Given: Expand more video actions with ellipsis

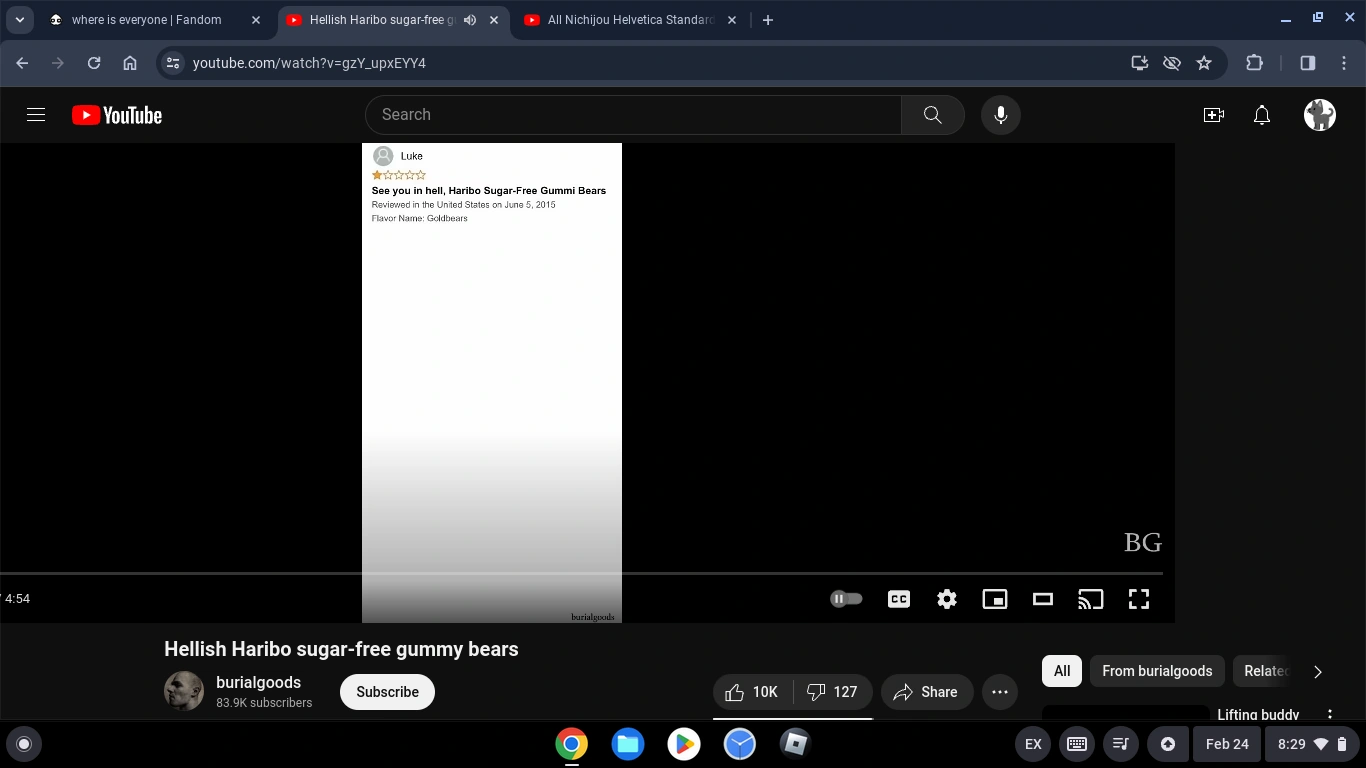Looking at the screenshot, I should pyautogui.click(x=999, y=691).
